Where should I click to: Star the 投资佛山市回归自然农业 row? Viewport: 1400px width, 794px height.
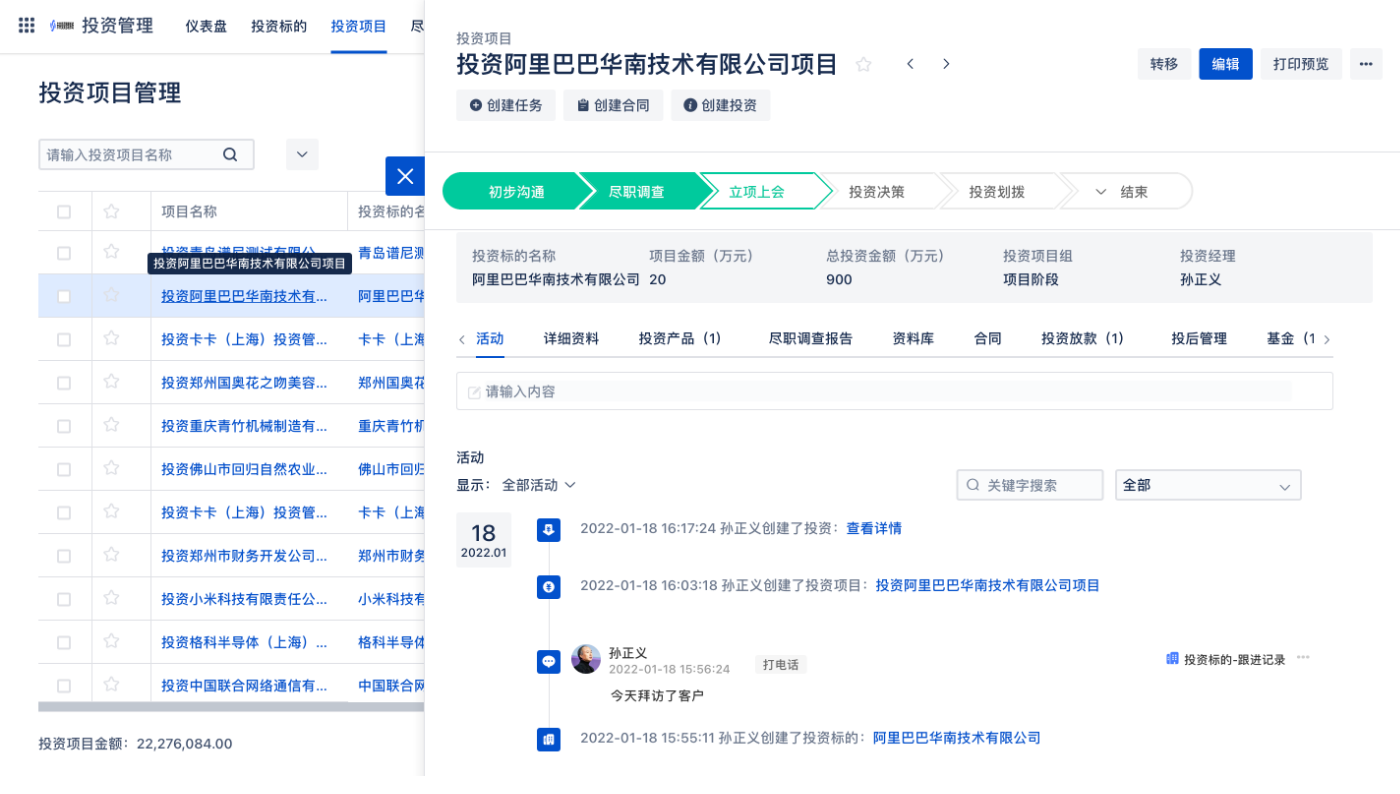(111, 468)
